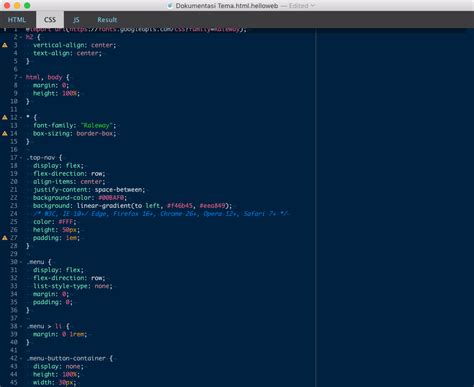Image resolution: width=474 pixels, height=387 pixels.
Task: Click flex-direction: row on line 19
Action: coord(69,174)
